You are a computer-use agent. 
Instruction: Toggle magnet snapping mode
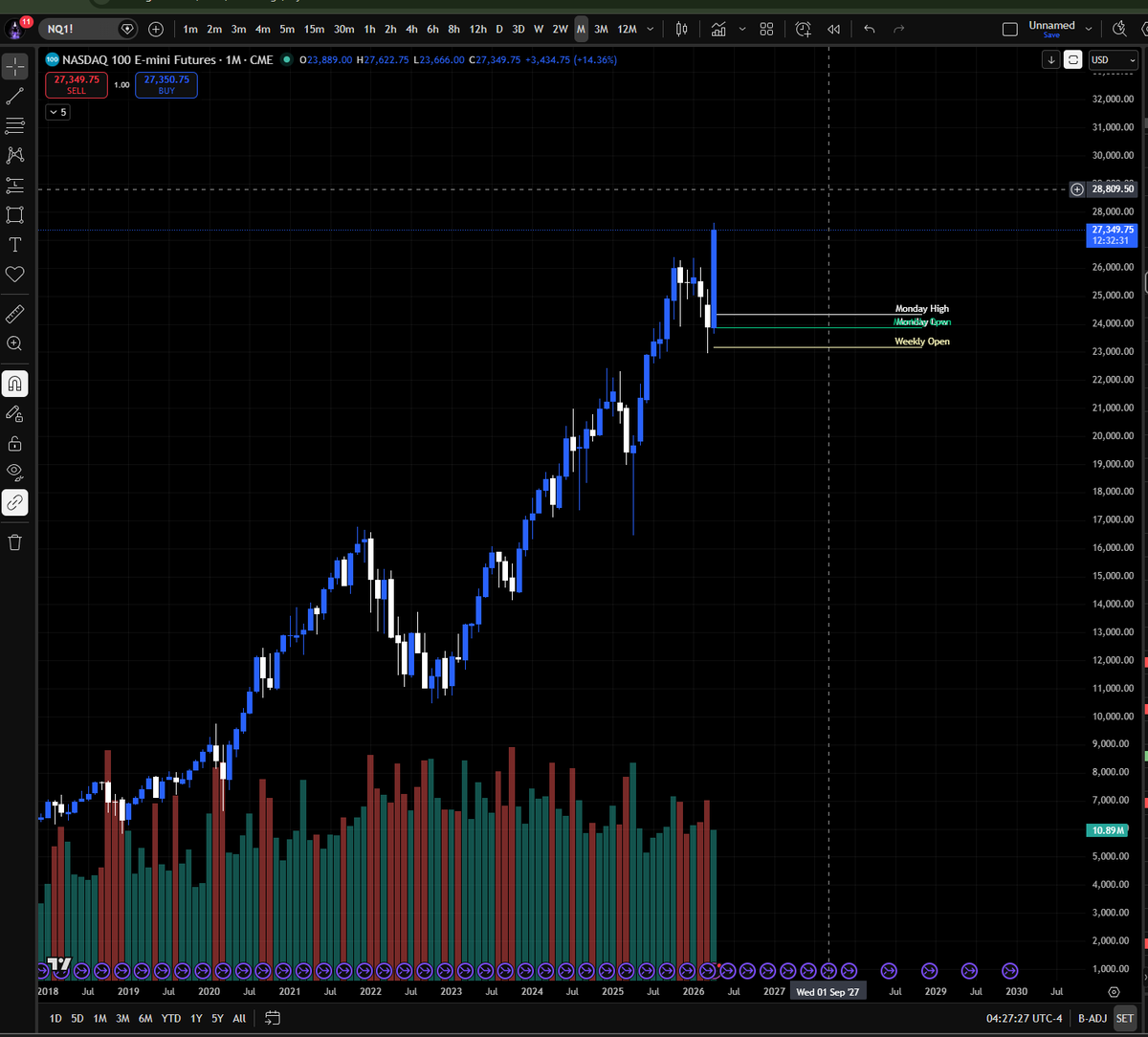14,384
